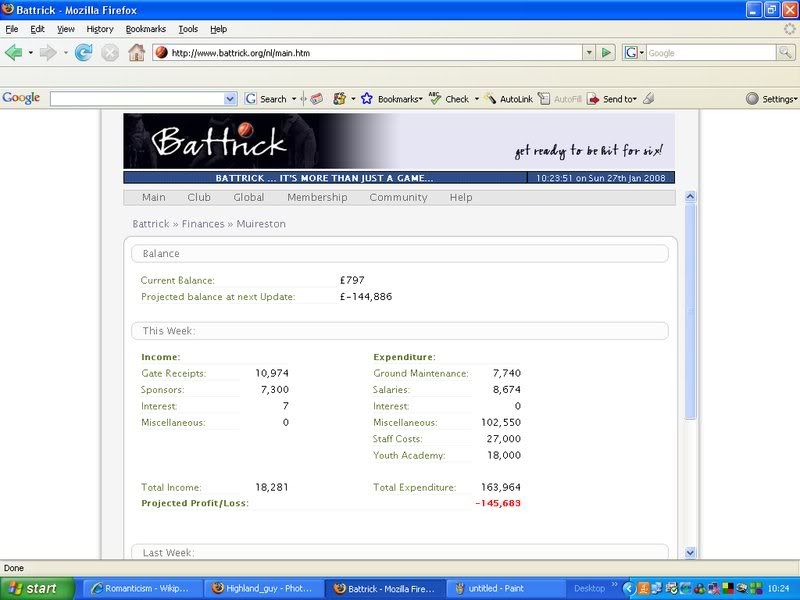Image resolution: width=800 pixels, height=600 pixels.
Task: Click the Muireston breadcrumb link
Action: 261,224
